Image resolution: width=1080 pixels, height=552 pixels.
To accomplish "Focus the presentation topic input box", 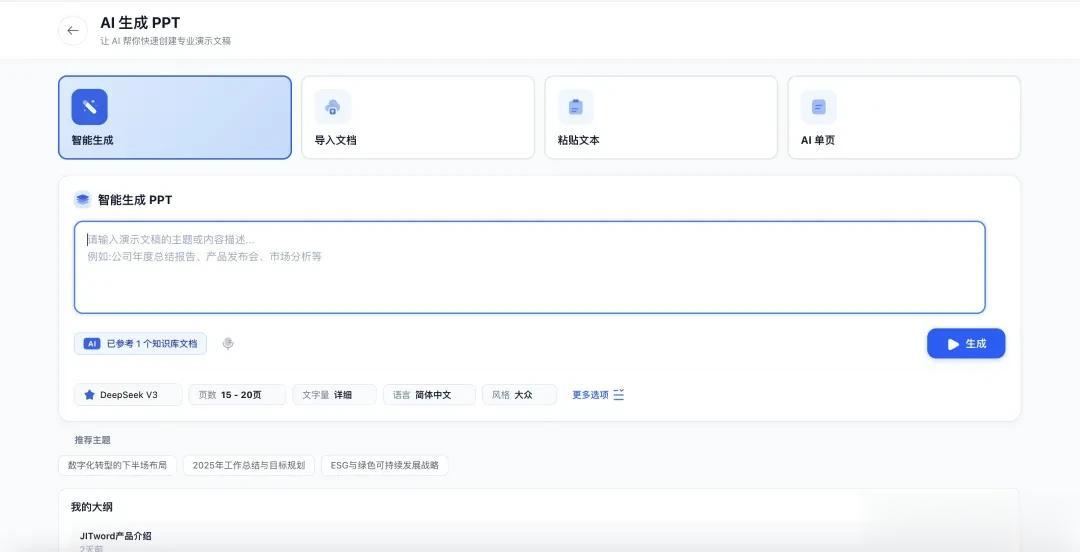I will [x=530, y=267].
